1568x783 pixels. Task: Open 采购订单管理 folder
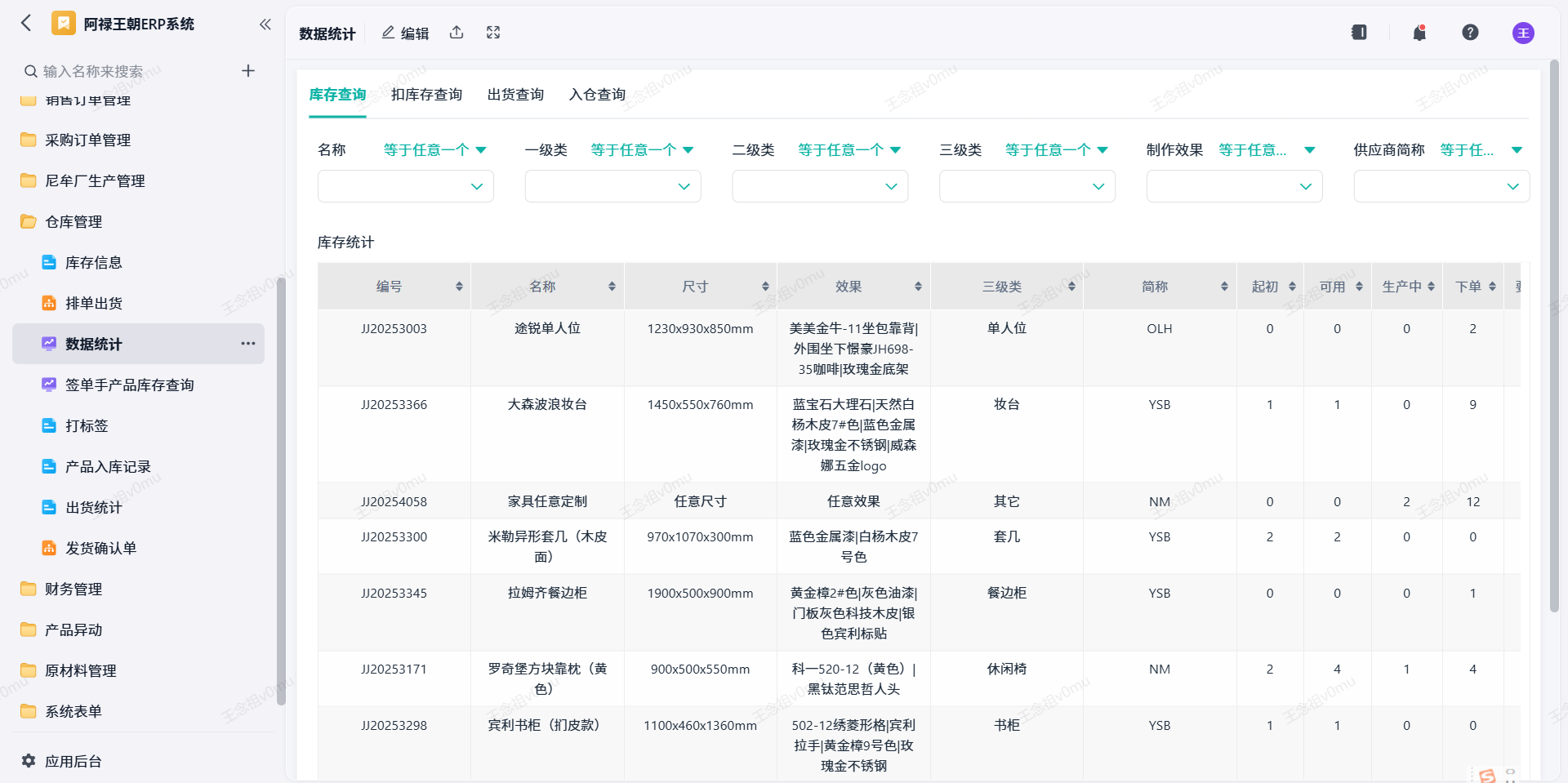point(139,140)
